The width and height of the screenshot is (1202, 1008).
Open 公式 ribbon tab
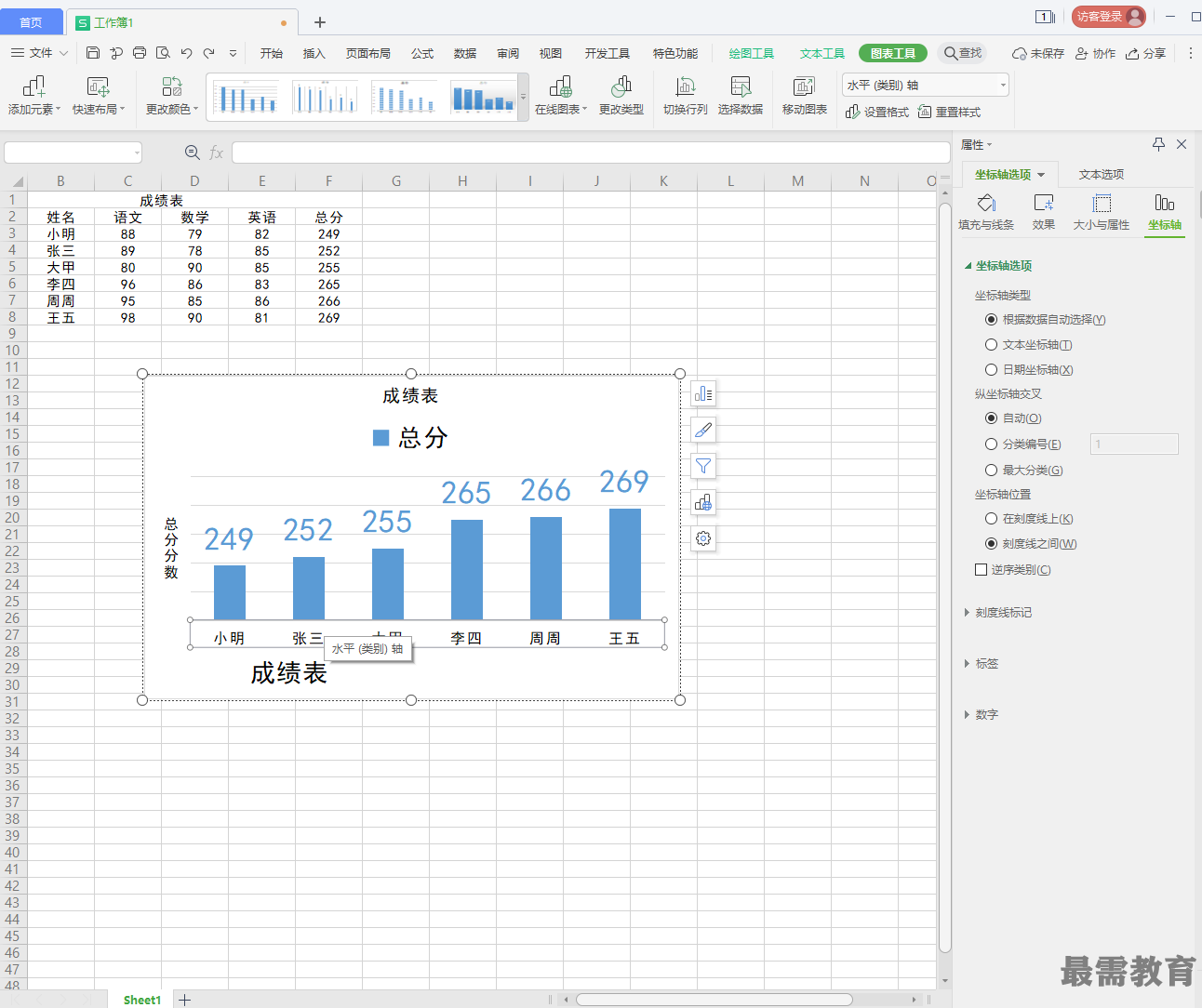(422, 54)
